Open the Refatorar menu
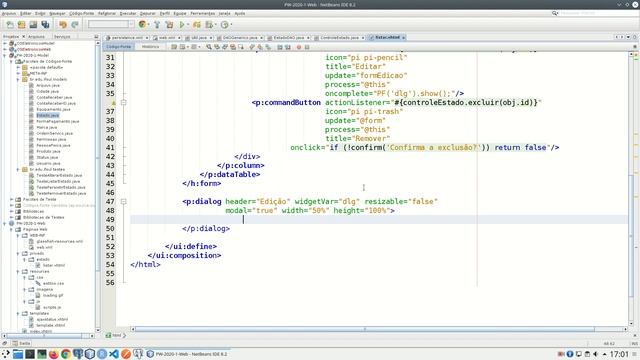This screenshot has height=360, width=640. 107,13
